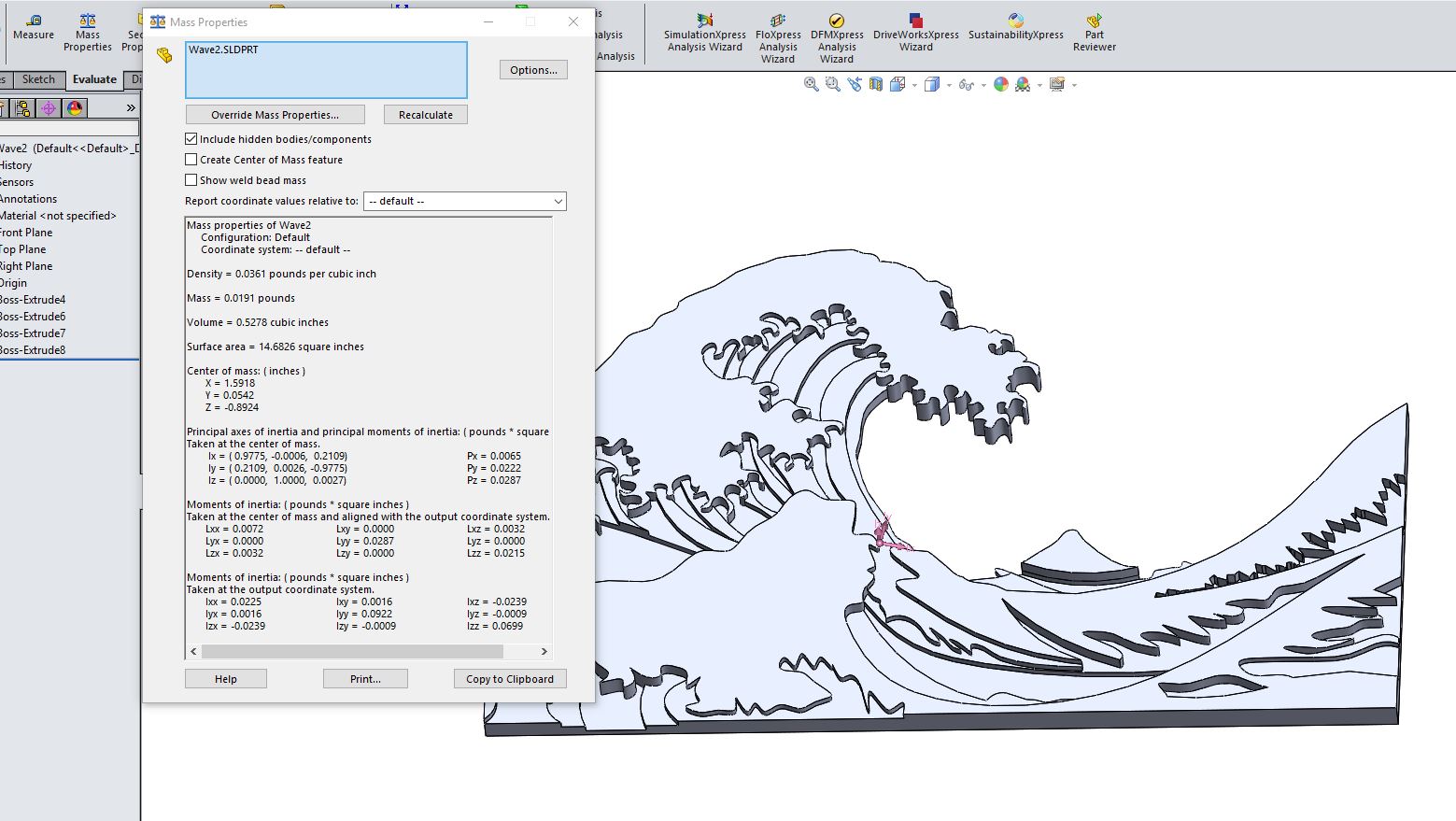Click right scroll arrow in results pane

544,651
